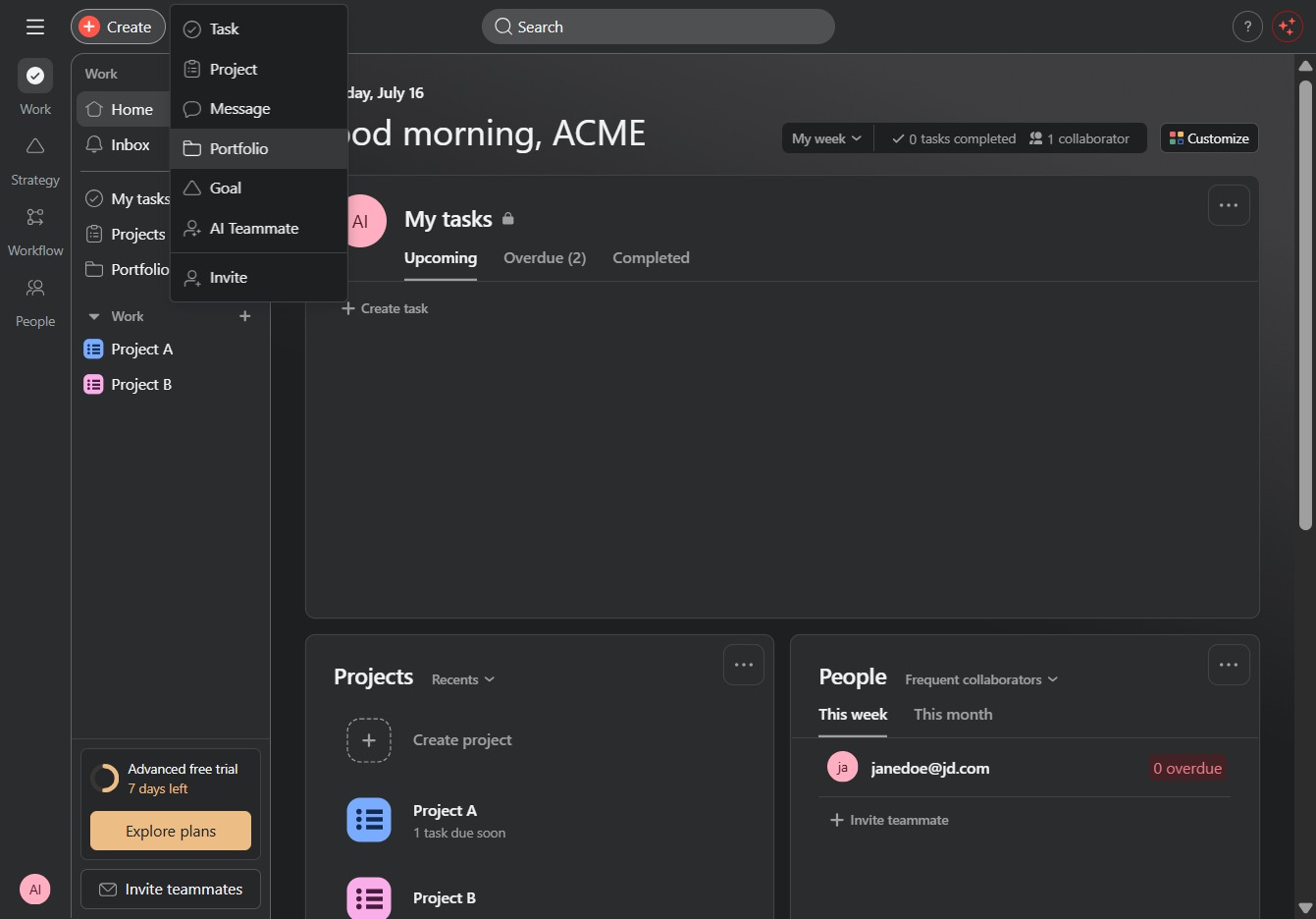Select Project from the Create menu
1316x919 pixels.
[259, 70]
